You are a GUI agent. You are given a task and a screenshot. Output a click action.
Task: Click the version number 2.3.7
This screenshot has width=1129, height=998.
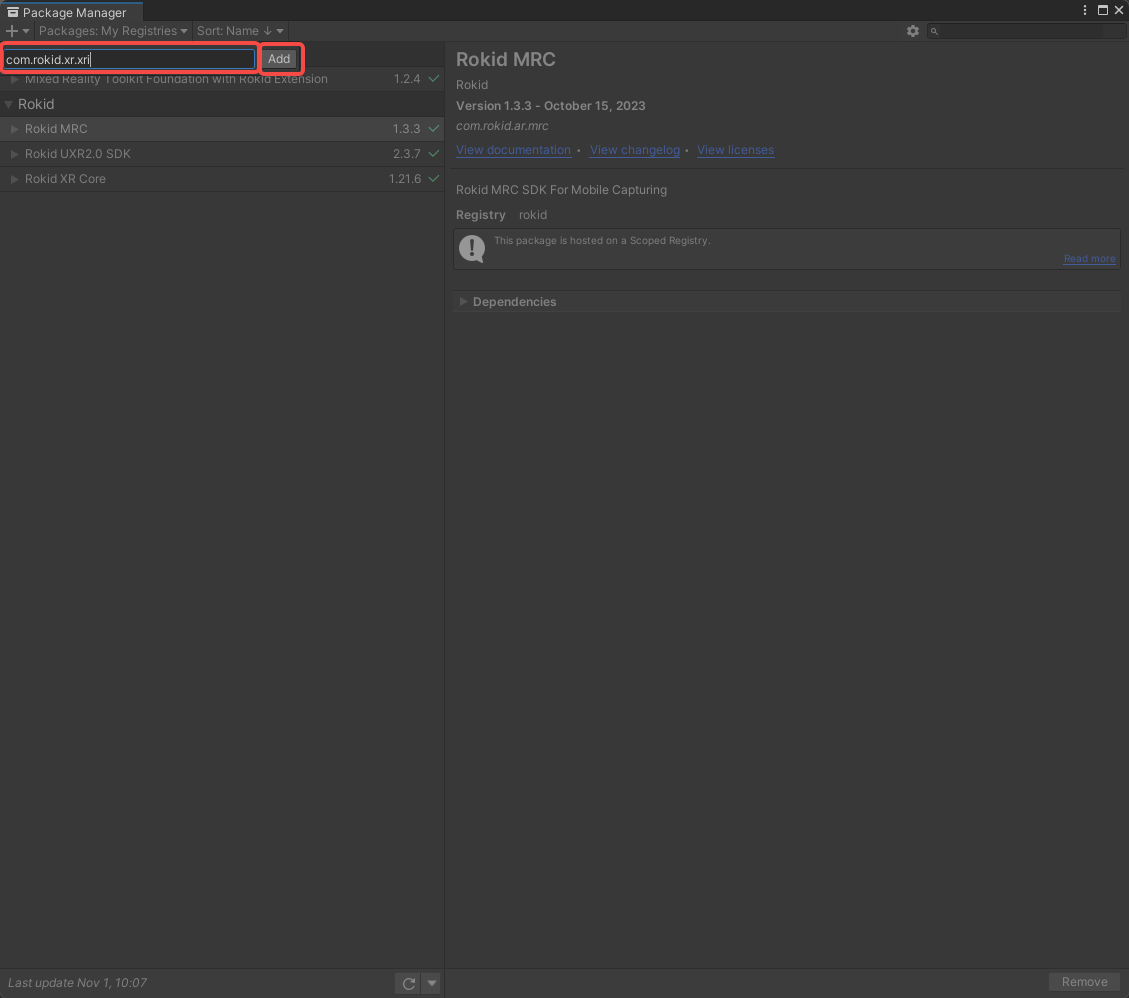[x=407, y=154]
